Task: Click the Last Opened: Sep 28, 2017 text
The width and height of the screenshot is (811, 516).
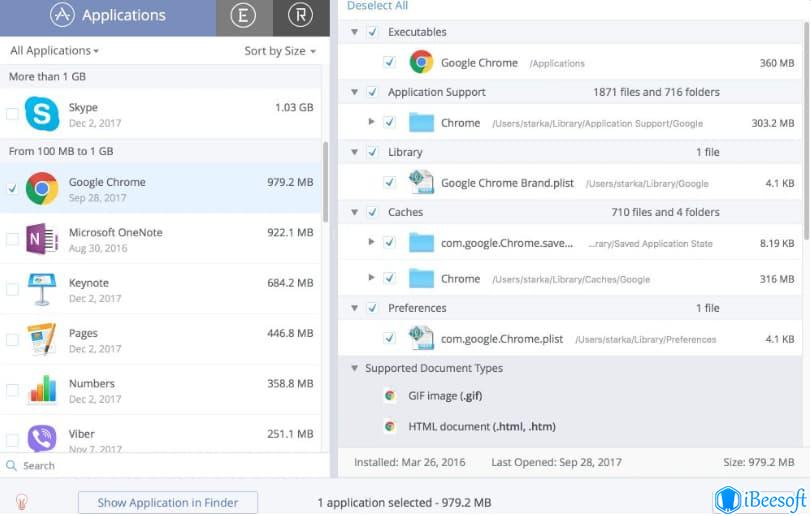Action: point(557,462)
